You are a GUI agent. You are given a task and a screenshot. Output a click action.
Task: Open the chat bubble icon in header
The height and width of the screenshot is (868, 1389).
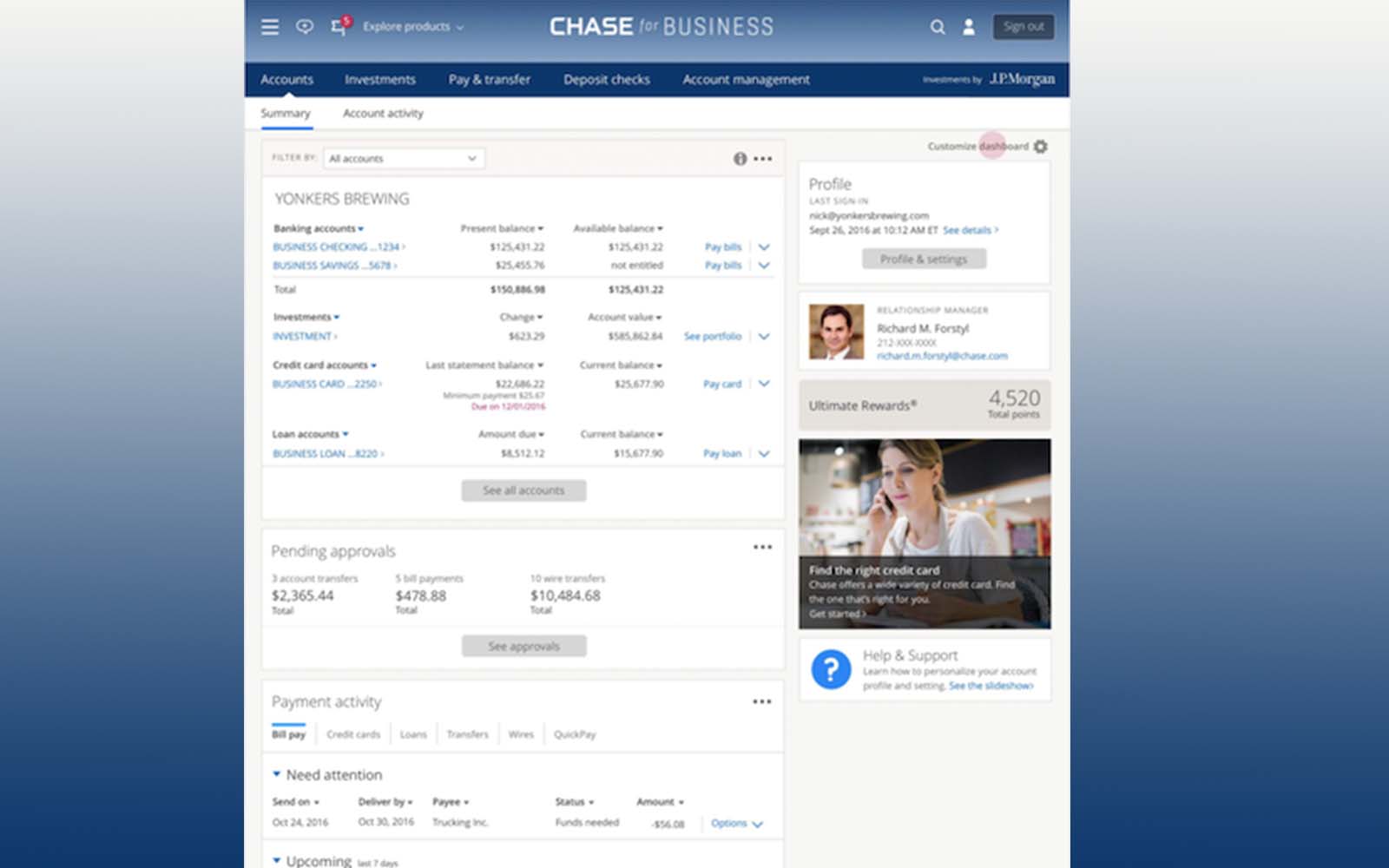(x=305, y=27)
